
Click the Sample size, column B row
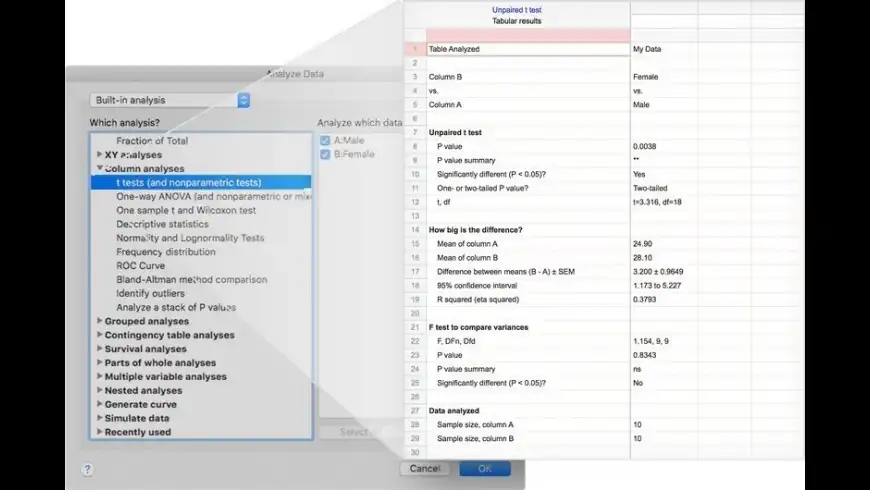[x=528, y=438]
